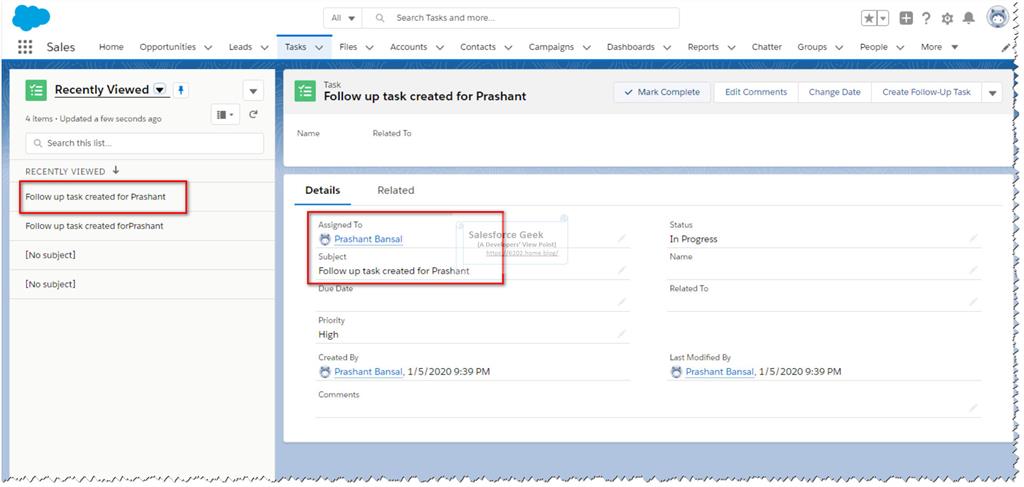Click the Mark Complete button

(663, 93)
